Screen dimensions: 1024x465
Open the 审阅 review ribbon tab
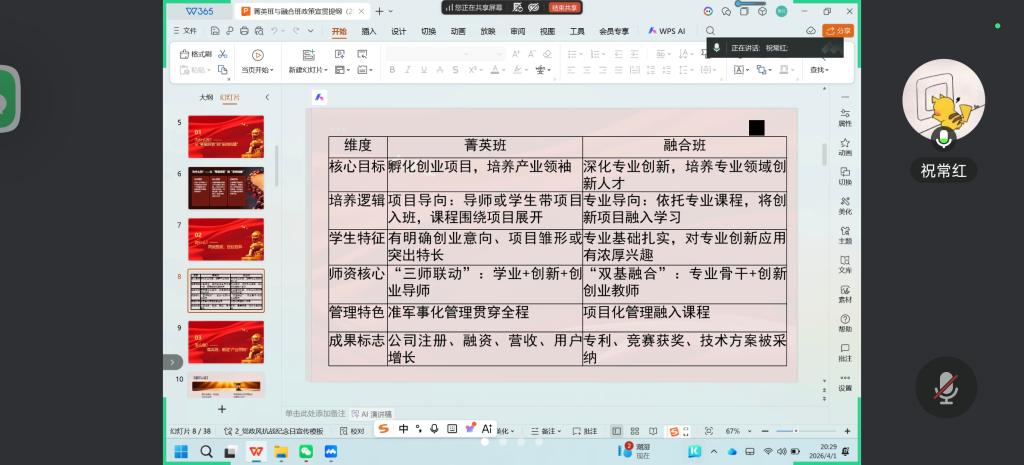(x=517, y=31)
